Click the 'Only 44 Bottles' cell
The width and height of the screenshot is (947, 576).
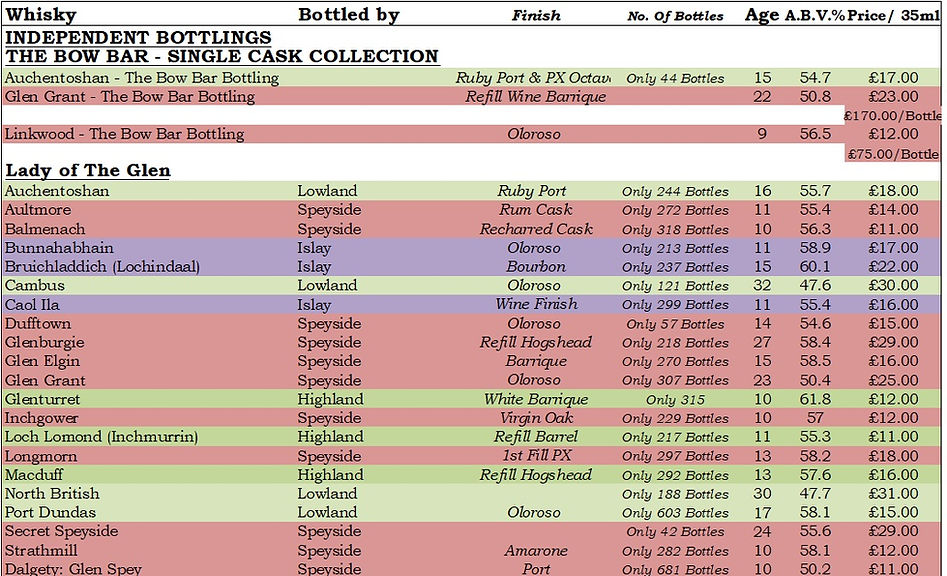(x=675, y=78)
